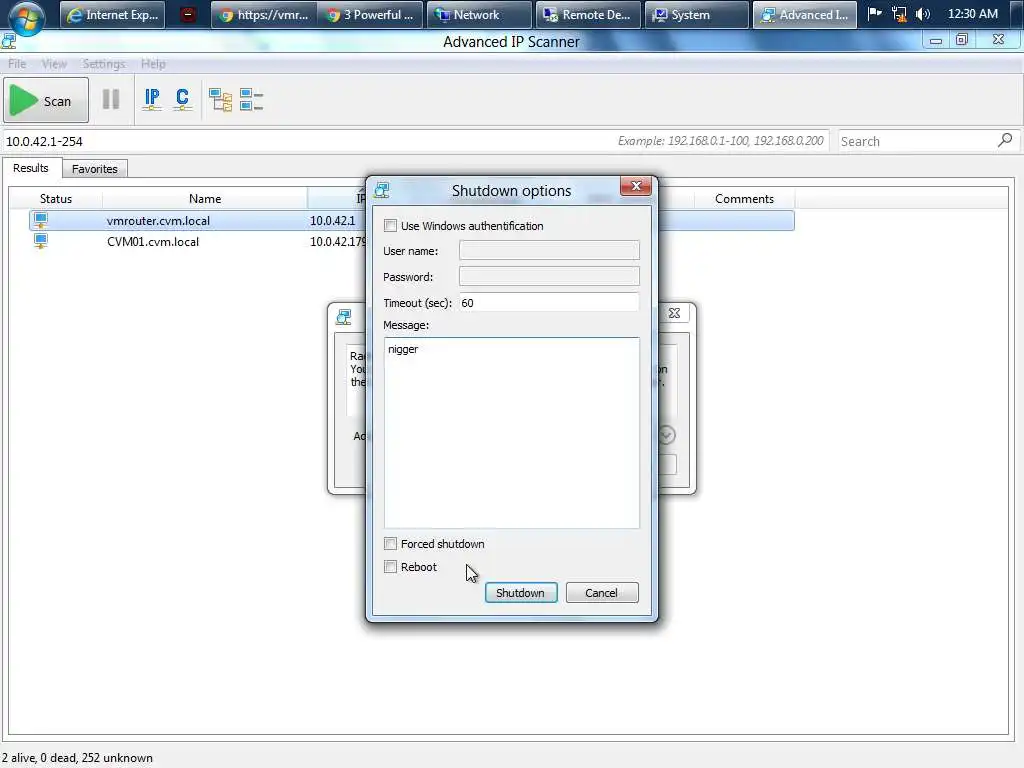The width and height of the screenshot is (1024, 768).
Task: Click the Password field
Action: click(x=549, y=277)
